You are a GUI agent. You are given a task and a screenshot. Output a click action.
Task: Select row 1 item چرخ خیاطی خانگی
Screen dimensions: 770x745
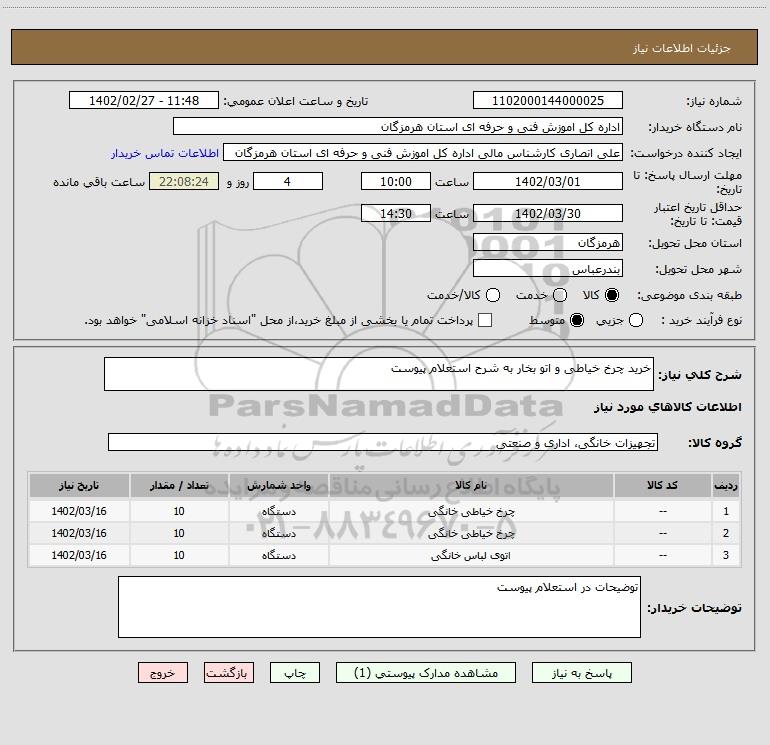pos(471,511)
